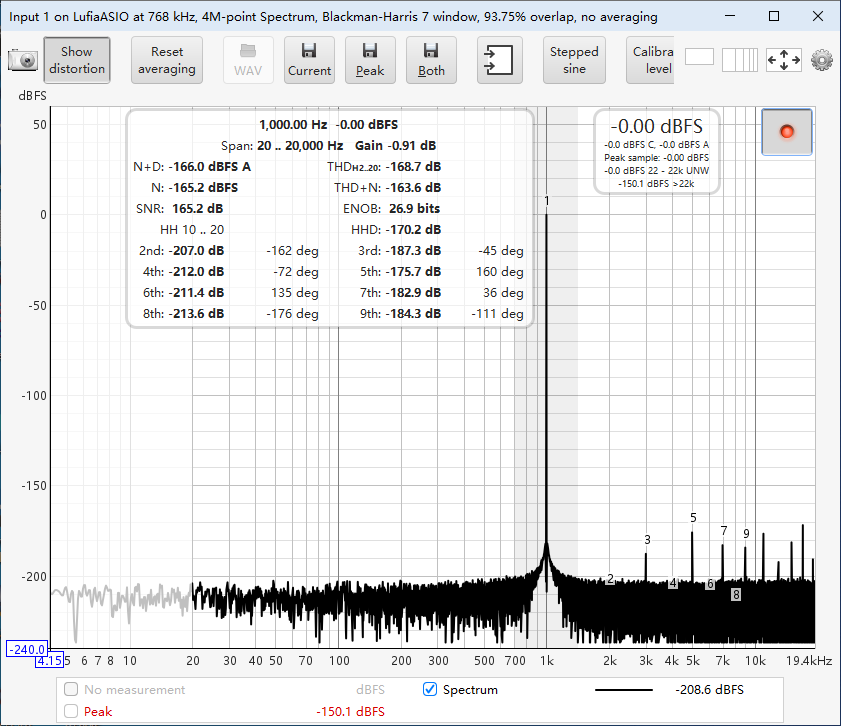Click the Spectrum black line style sample
The image size is (841, 726).
[x=623, y=690]
